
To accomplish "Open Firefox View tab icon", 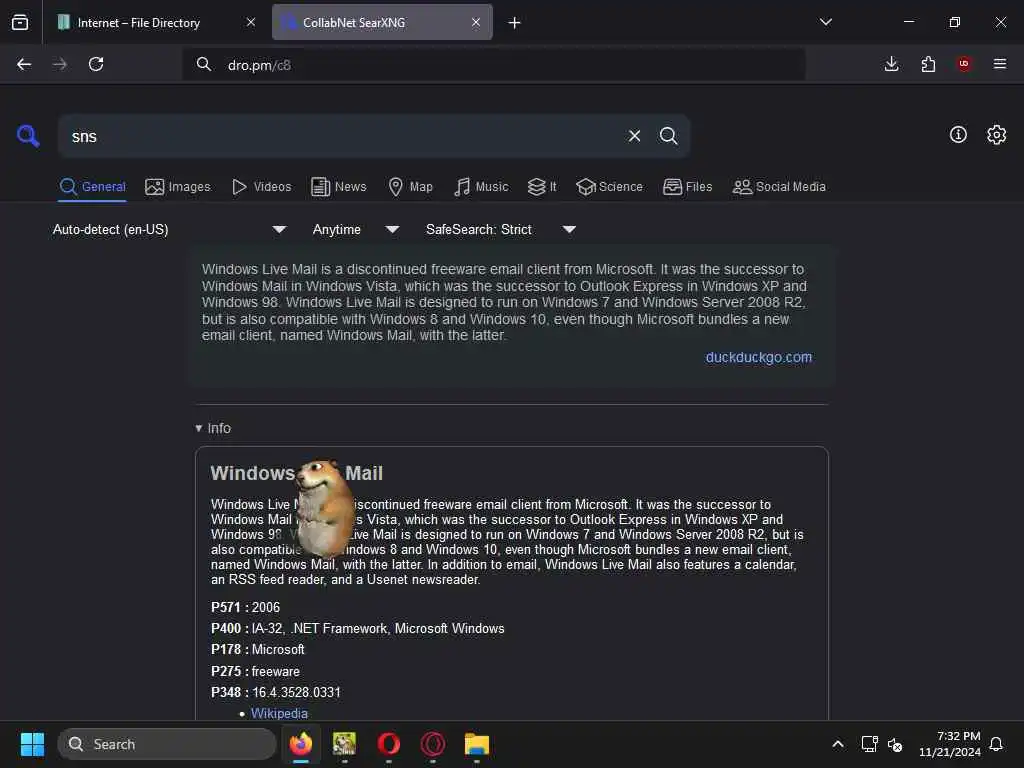I will coord(20,22).
